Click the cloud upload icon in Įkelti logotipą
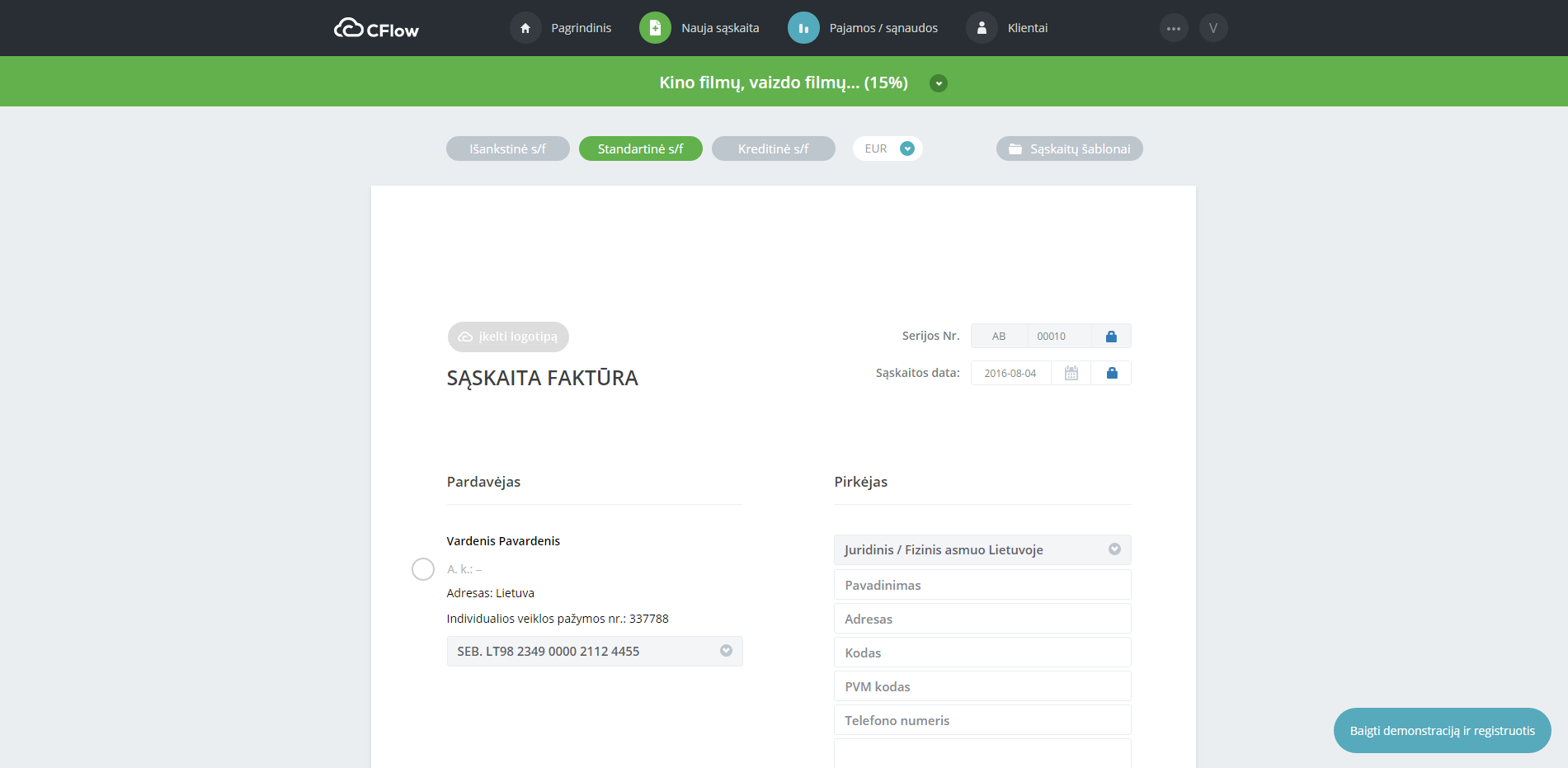The height and width of the screenshot is (768, 1568). [x=465, y=337]
